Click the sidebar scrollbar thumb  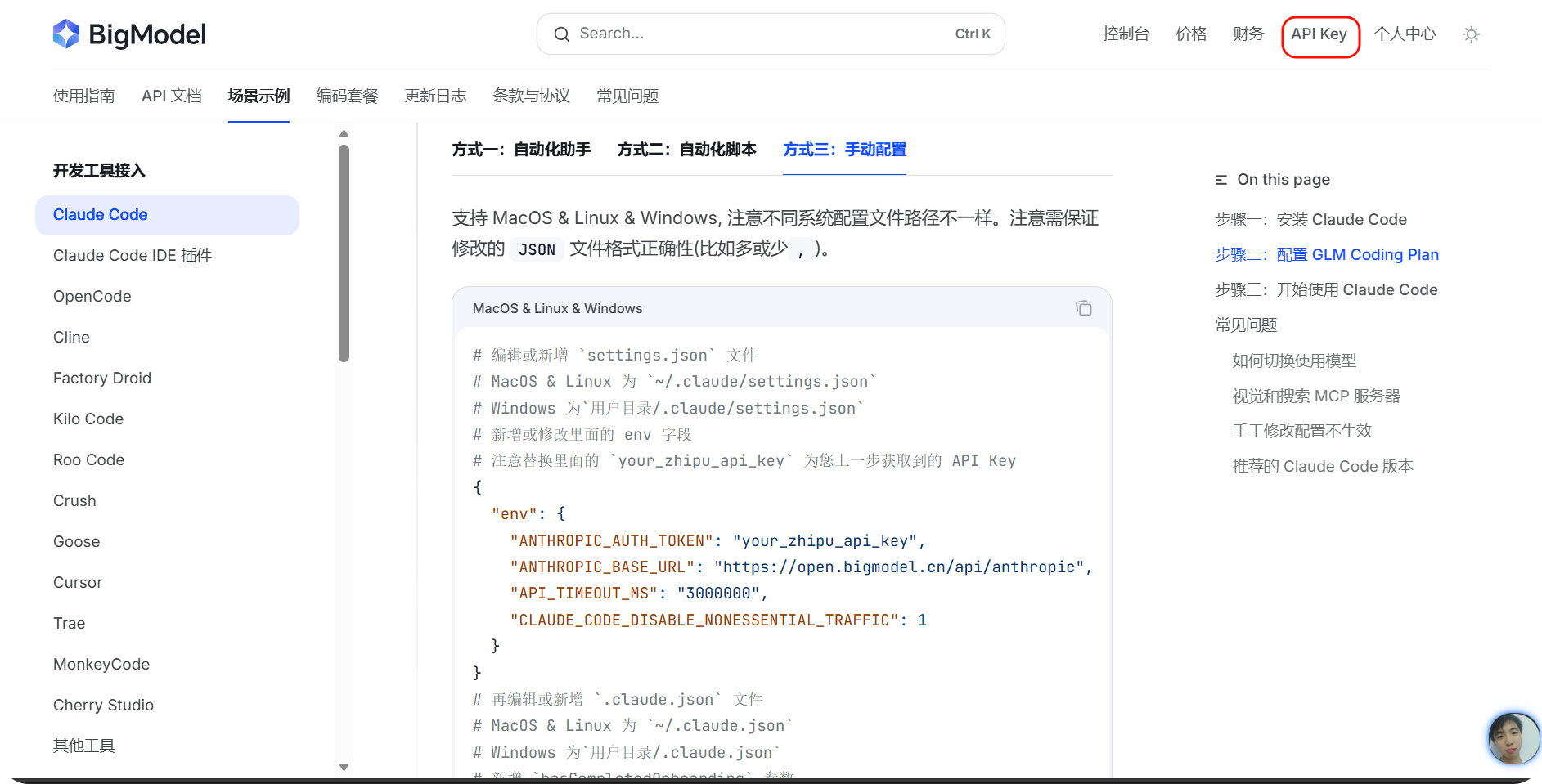point(344,253)
